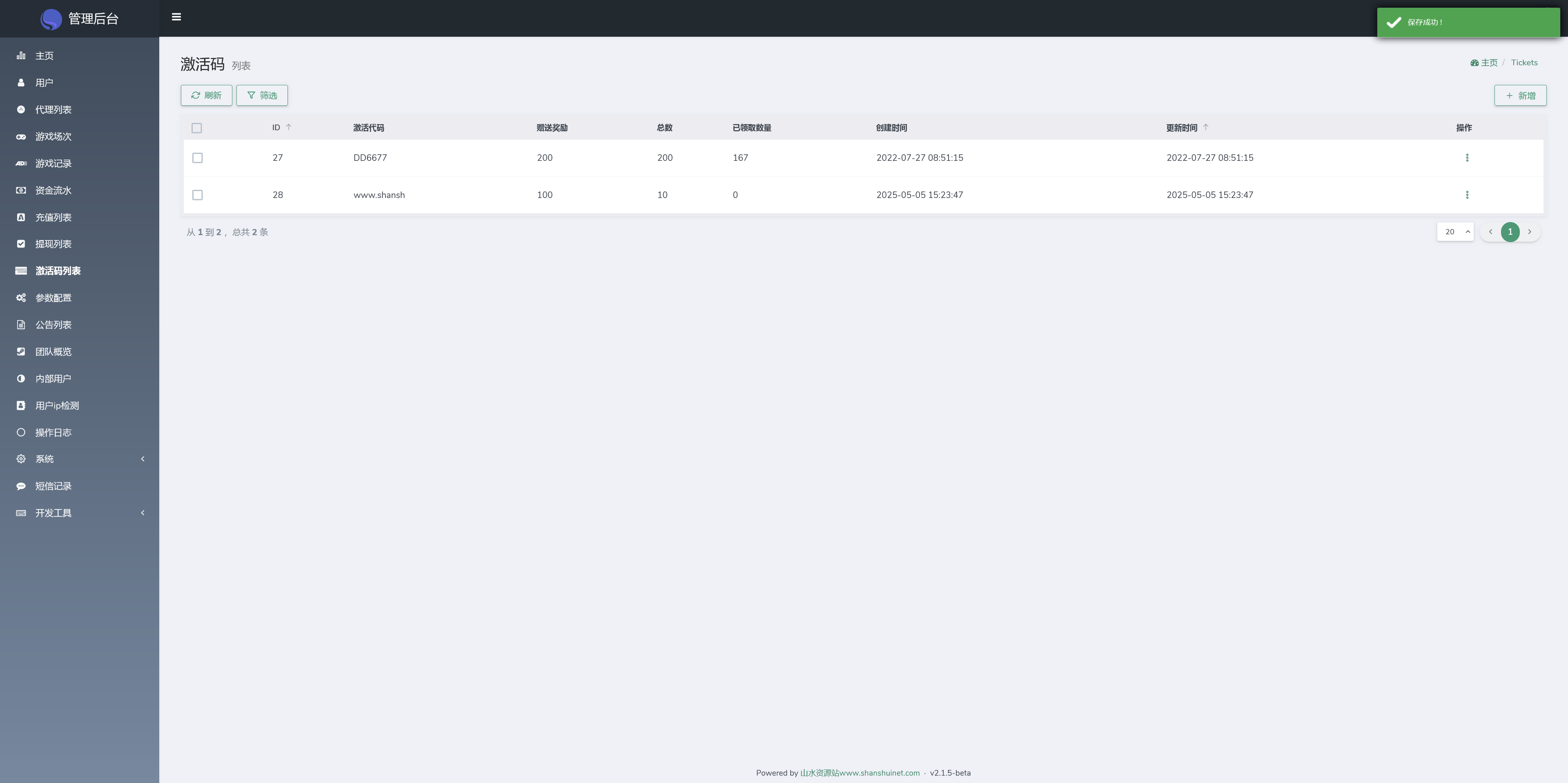
Task: Click the 刷新 refresh button
Action: [206, 96]
